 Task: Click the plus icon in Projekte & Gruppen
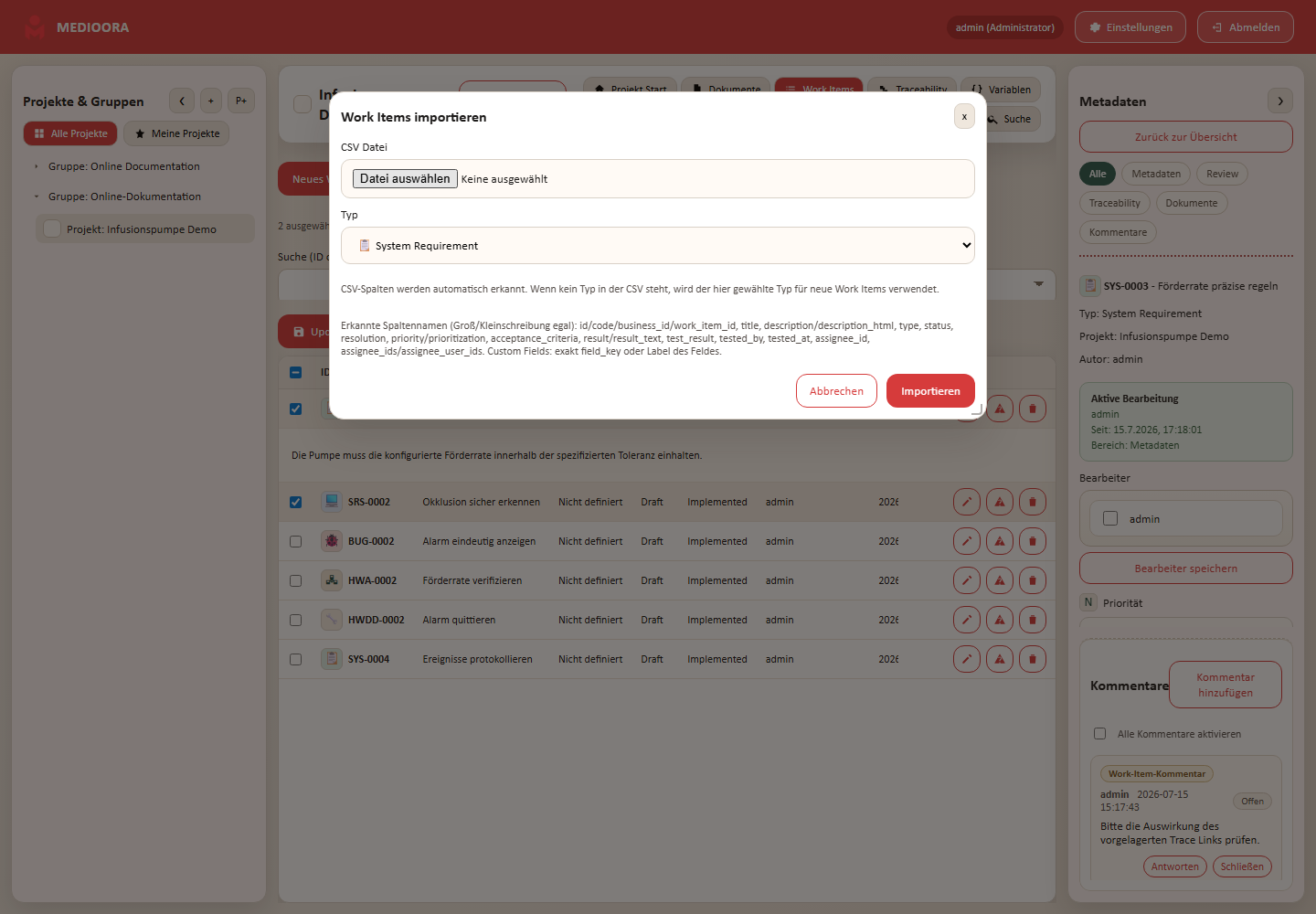click(x=211, y=101)
